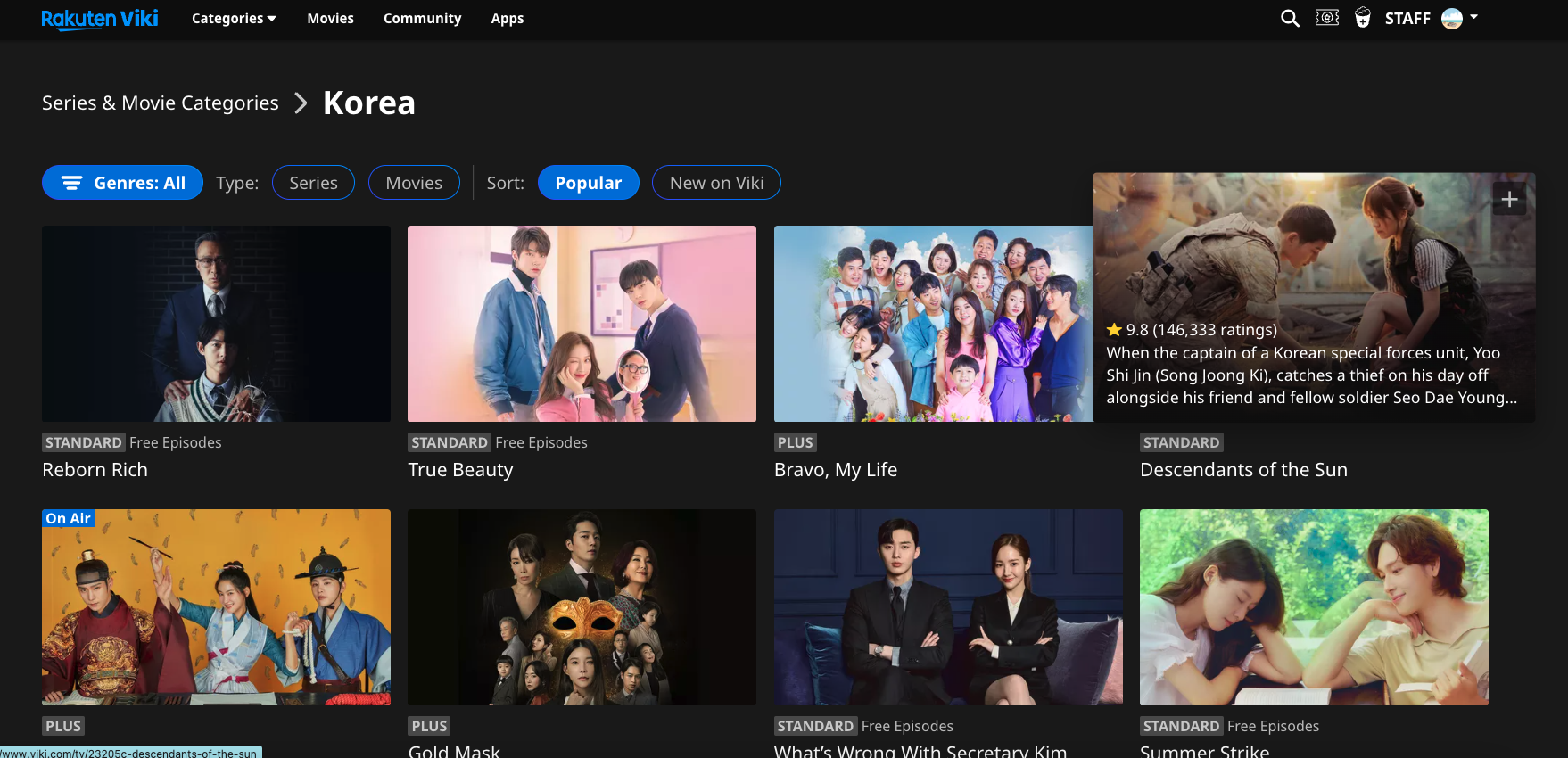The height and width of the screenshot is (758, 1568).
Task: Click the Rakuten Viki logo
Action: (x=100, y=18)
